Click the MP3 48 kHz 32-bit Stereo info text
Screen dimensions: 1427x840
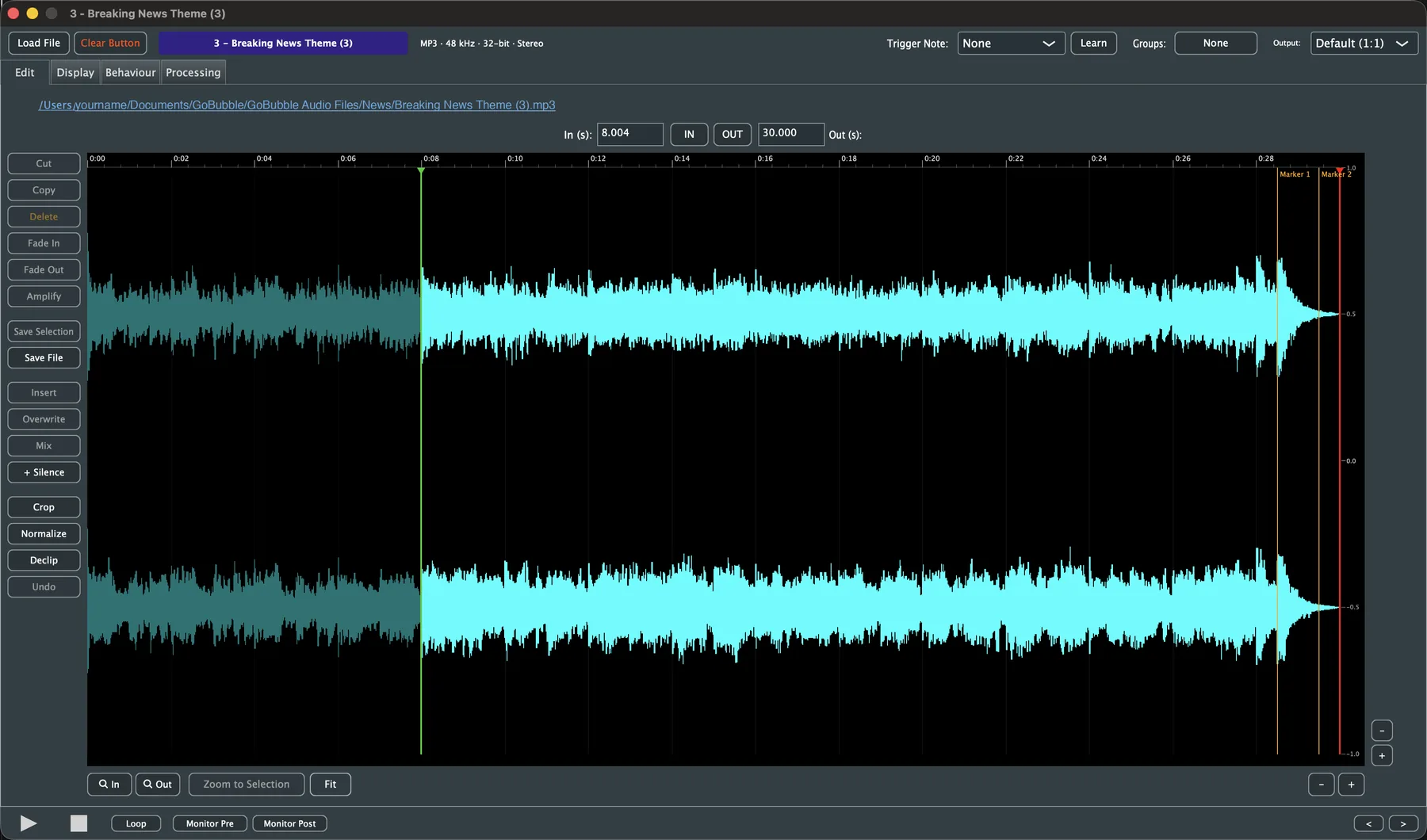coord(481,44)
